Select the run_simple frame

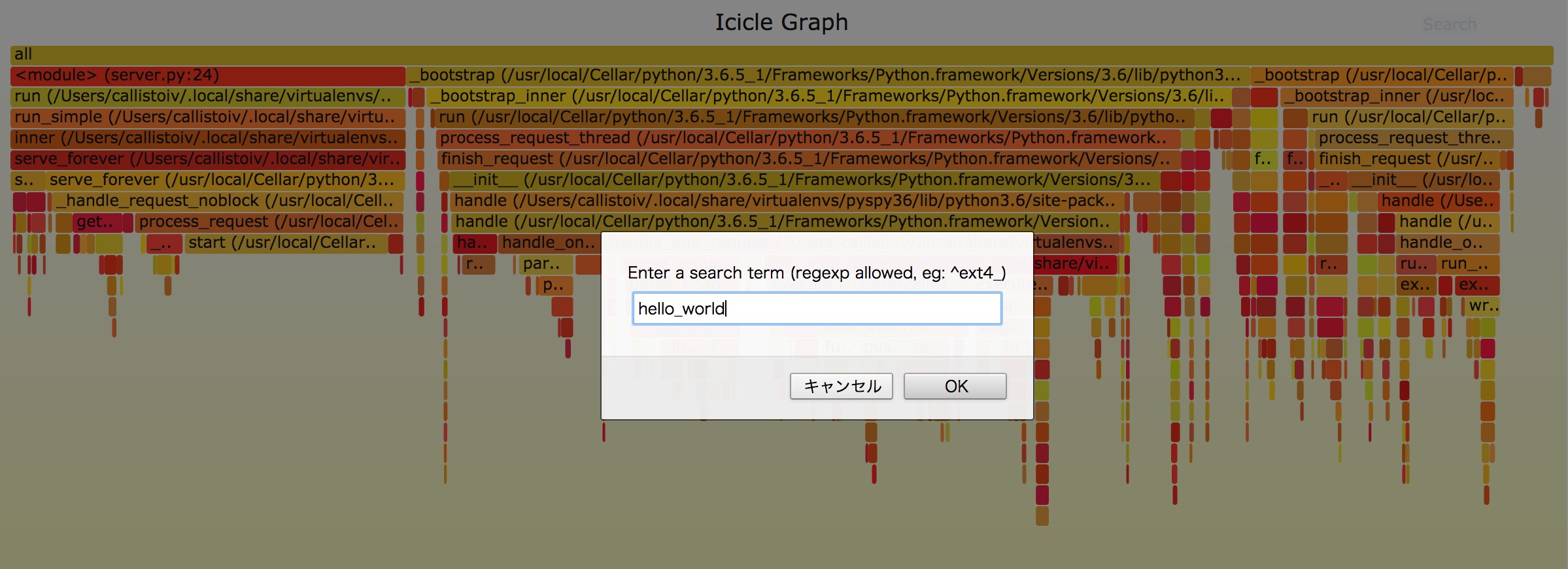pos(208,117)
